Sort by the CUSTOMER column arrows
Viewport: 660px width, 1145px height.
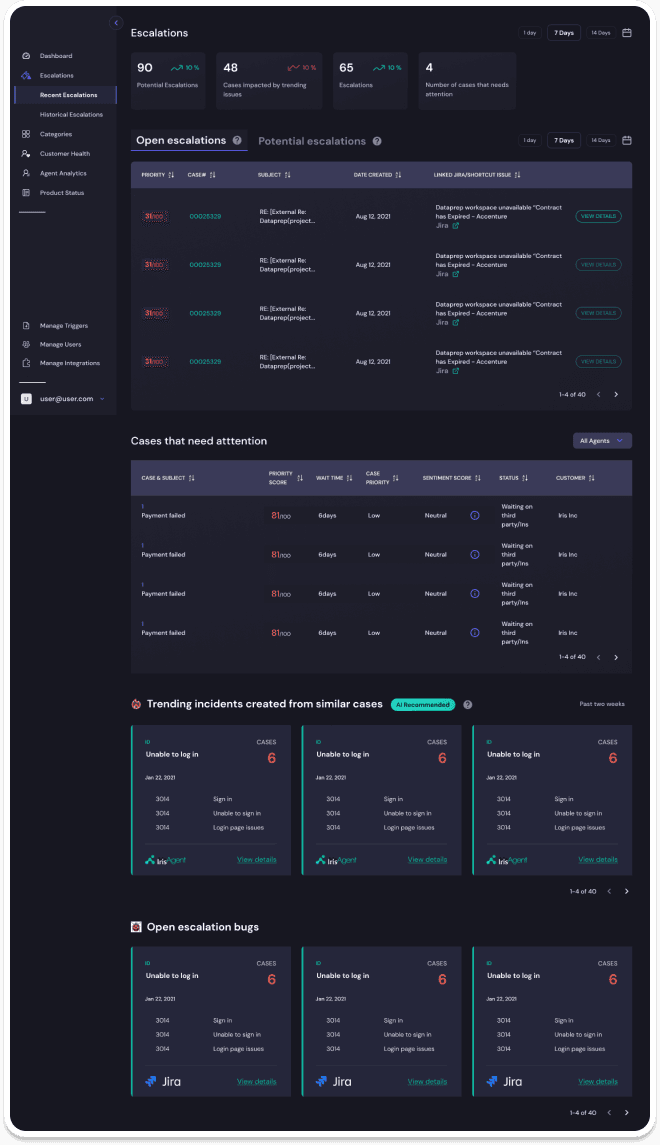click(x=592, y=478)
